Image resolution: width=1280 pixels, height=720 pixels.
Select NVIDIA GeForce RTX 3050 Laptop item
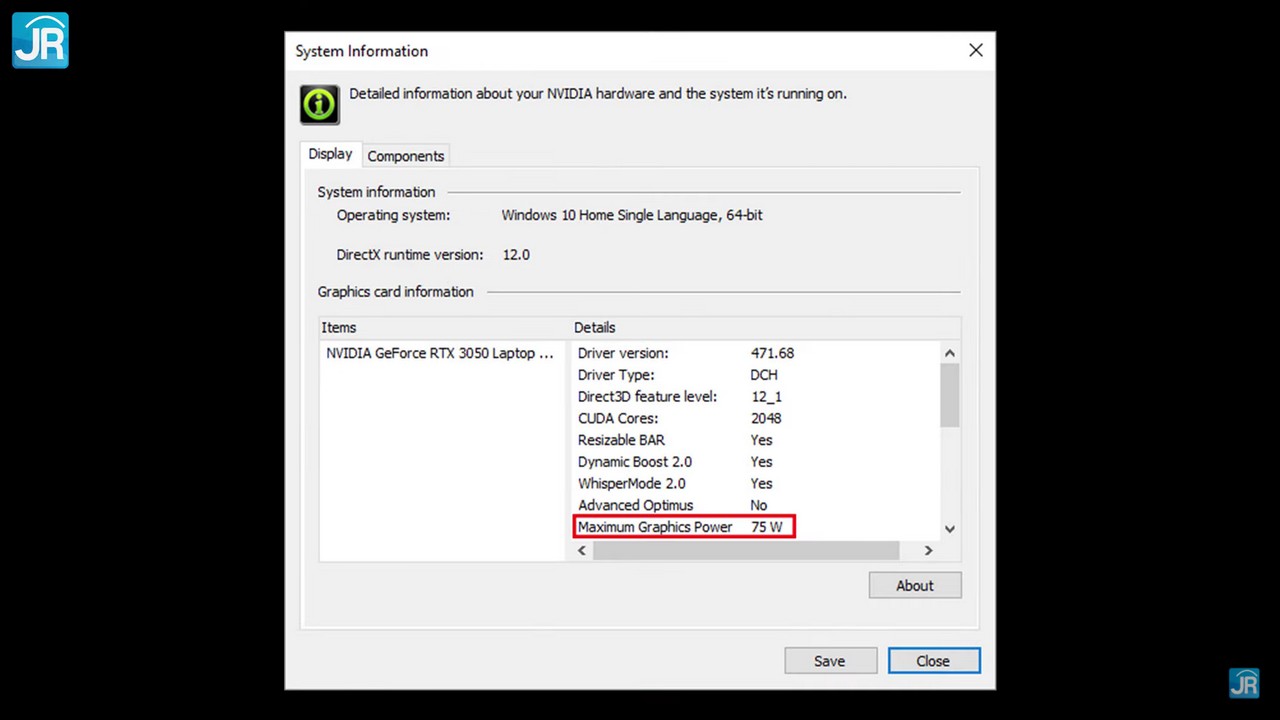(x=440, y=353)
